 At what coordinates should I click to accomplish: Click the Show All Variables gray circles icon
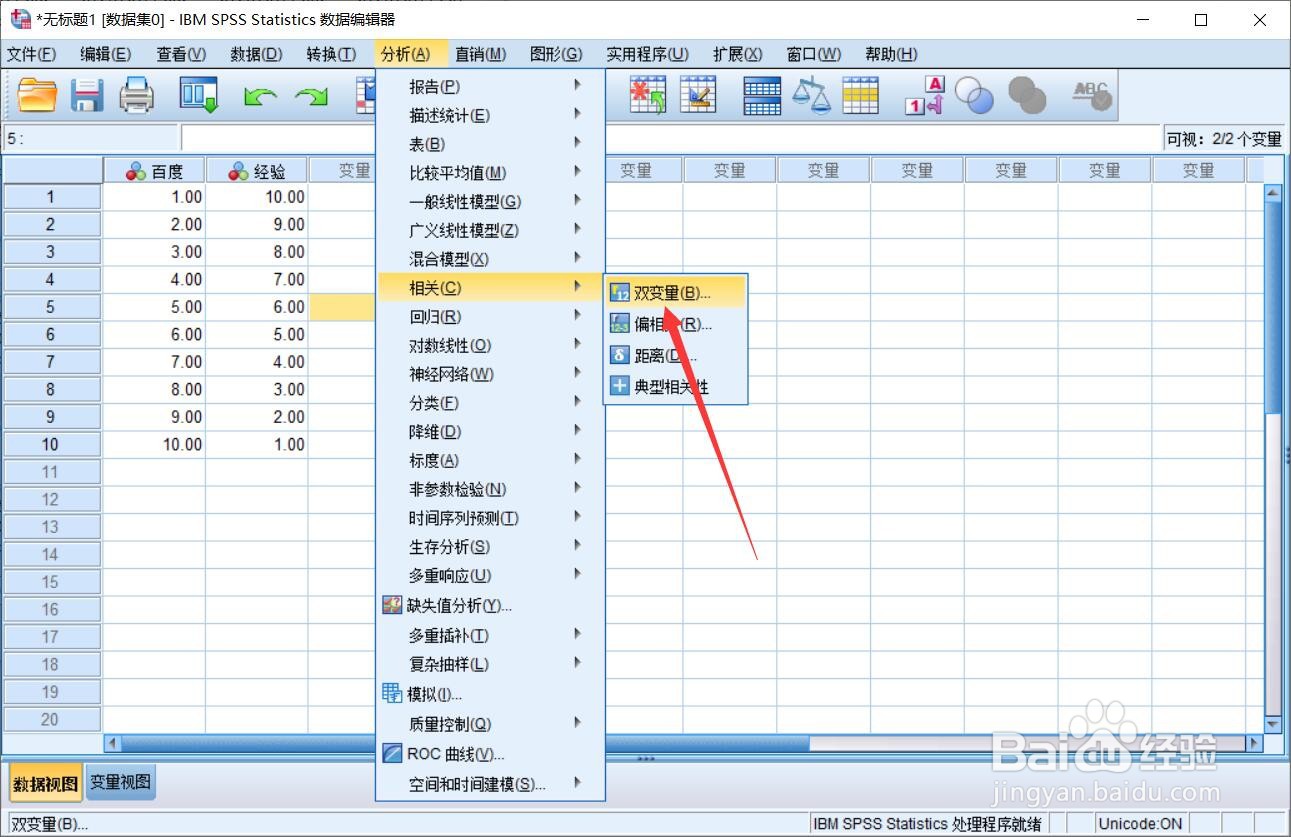point(1026,96)
